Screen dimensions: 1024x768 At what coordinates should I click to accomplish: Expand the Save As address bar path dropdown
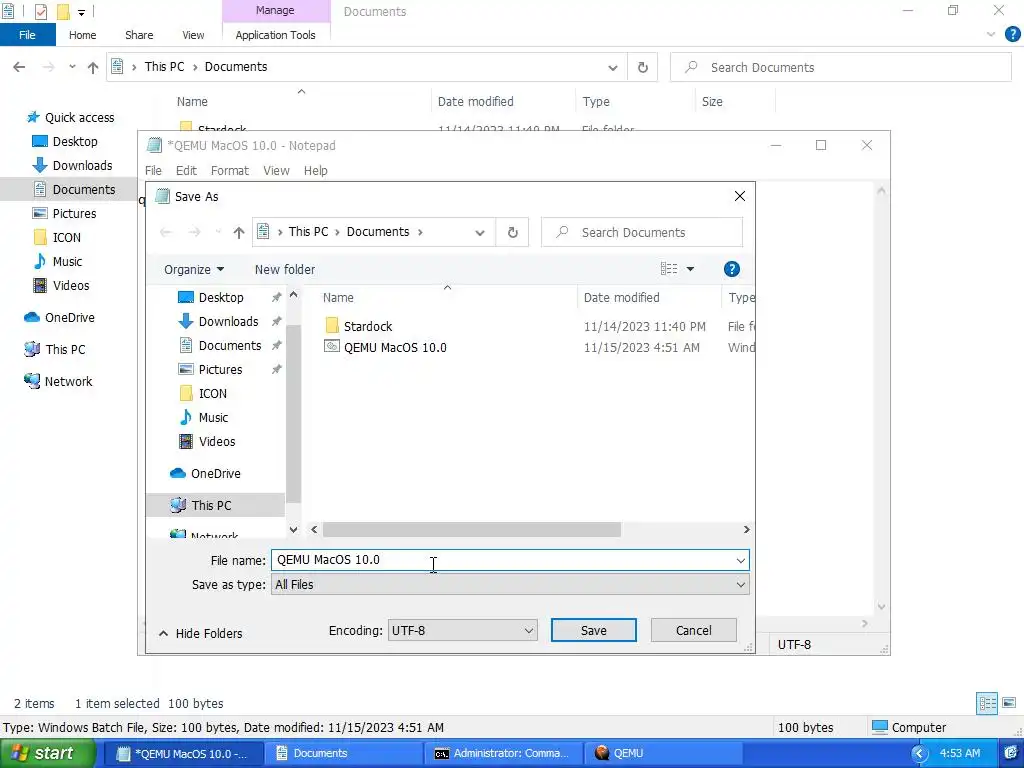pyautogui.click(x=480, y=232)
